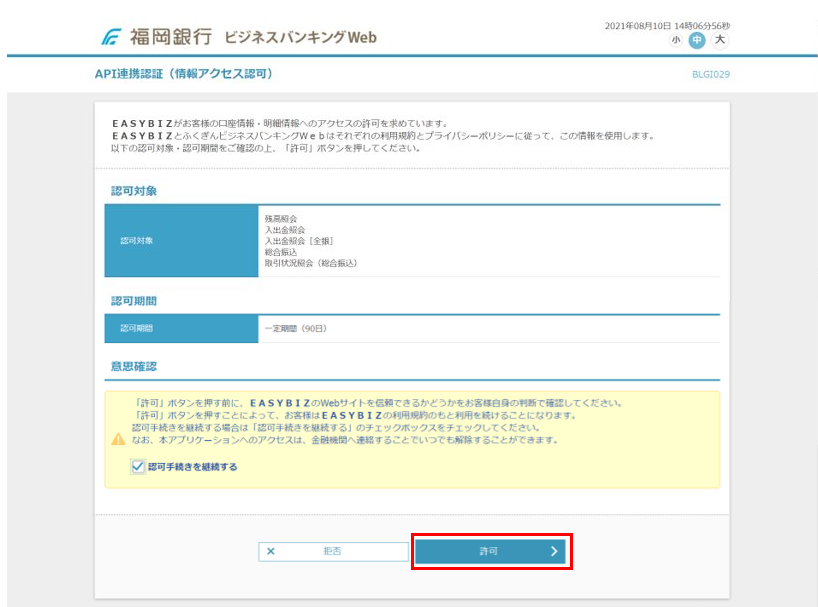
Task: Click the 意思確認 section heading
Action: tap(134, 366)
